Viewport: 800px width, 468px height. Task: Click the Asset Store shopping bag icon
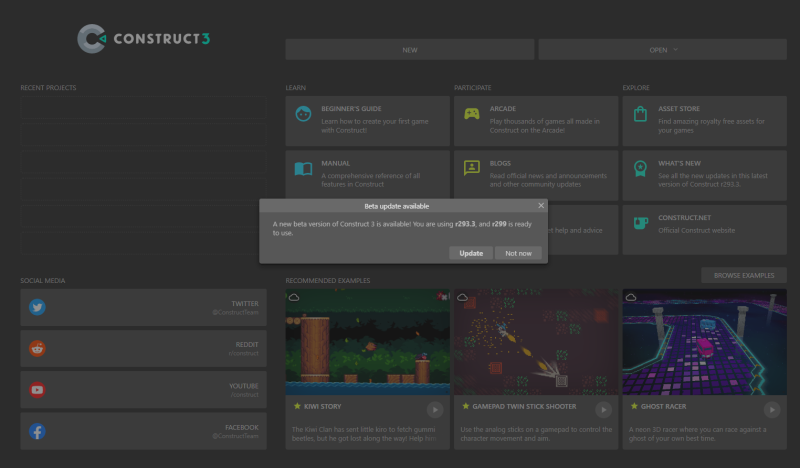640,113
